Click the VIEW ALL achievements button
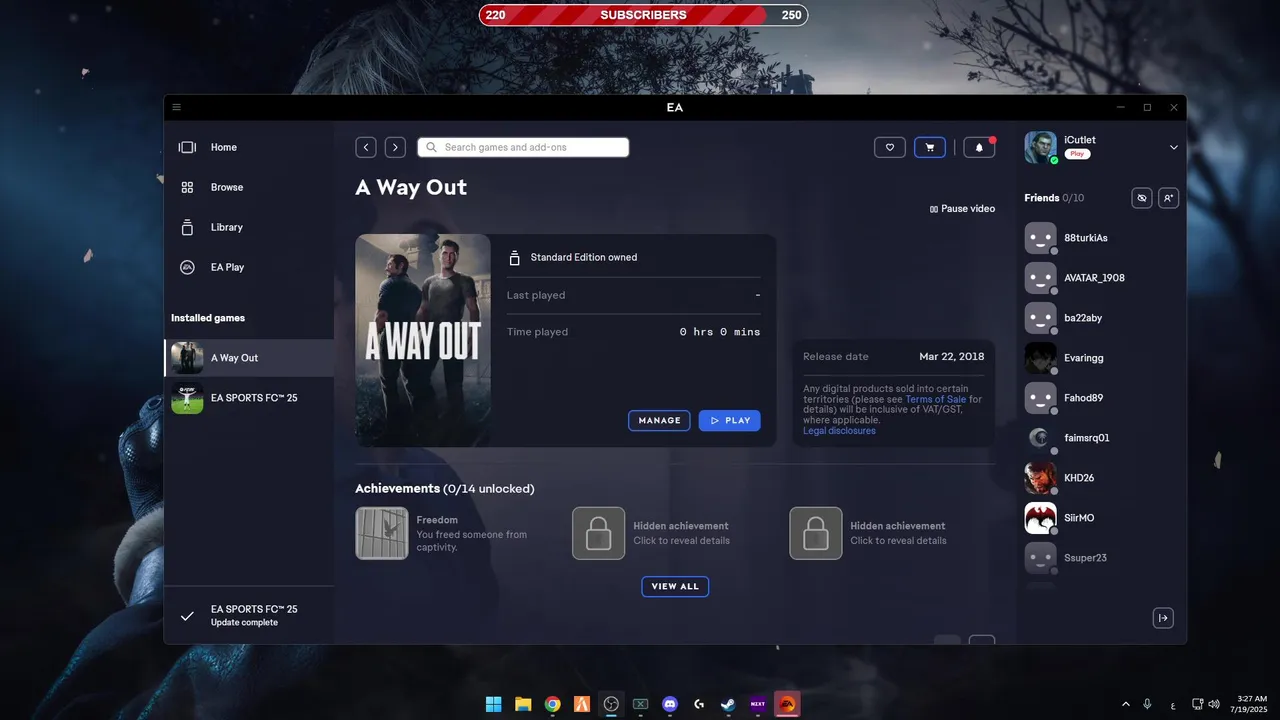 click(675, 586)
